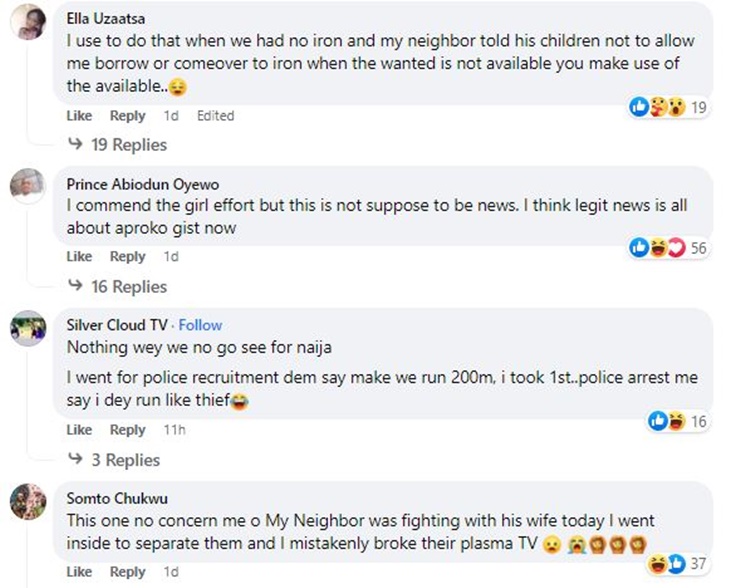Screen dimensions: 750x588
Task: Open Silver Cloud TV's profile picture
Action: click(27, 326)
